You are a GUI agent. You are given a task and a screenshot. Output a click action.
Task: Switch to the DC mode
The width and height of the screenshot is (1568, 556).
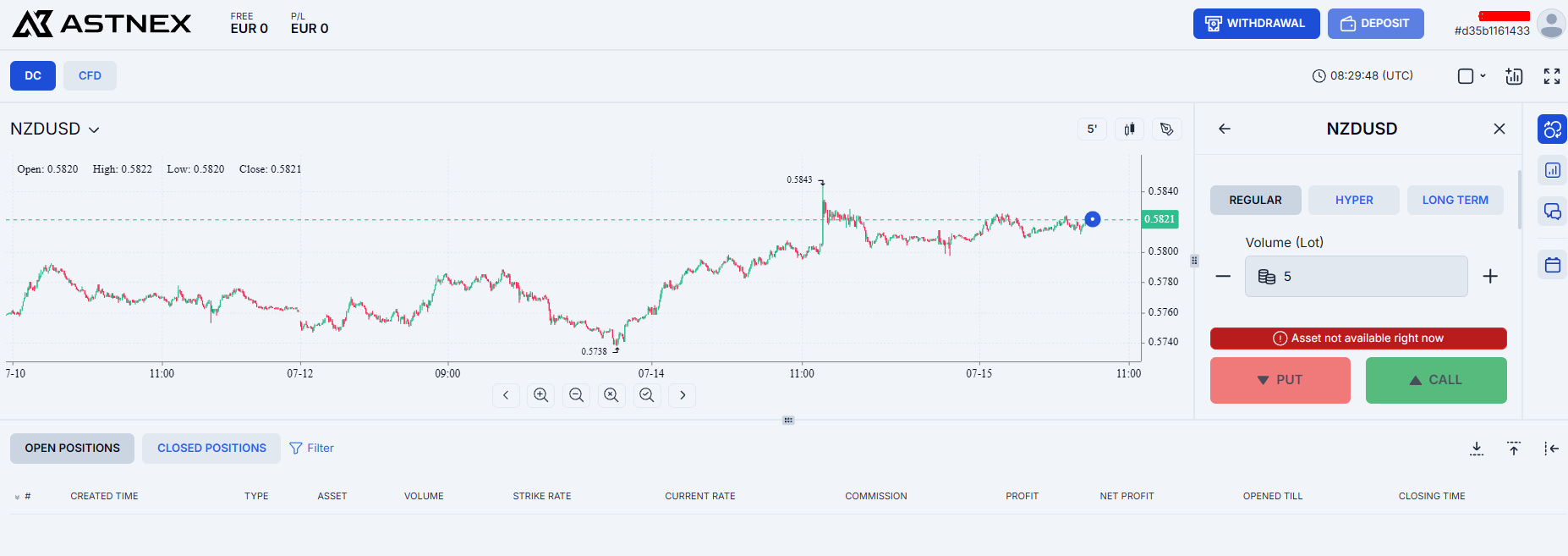33,76
